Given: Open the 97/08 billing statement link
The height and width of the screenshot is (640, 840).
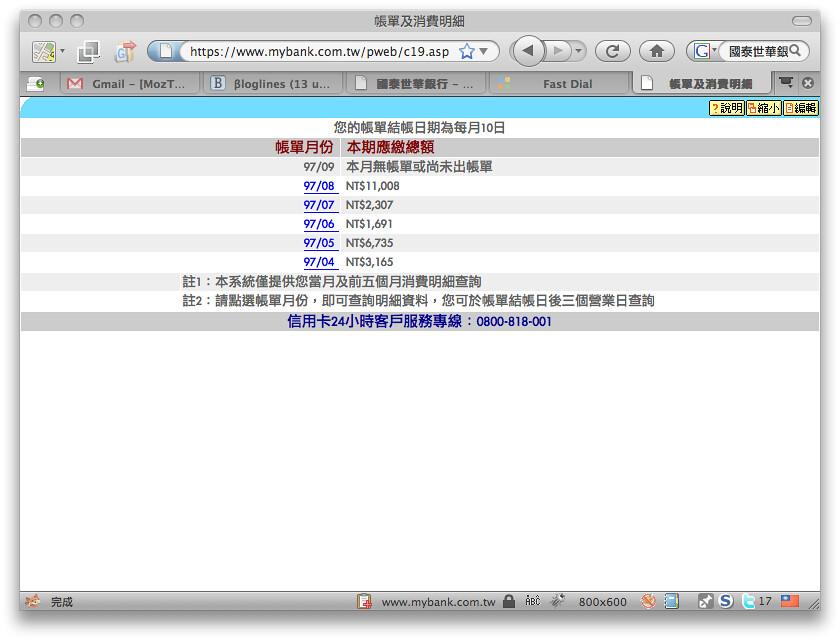Looking at the screenshot, I should pos(319,186).
